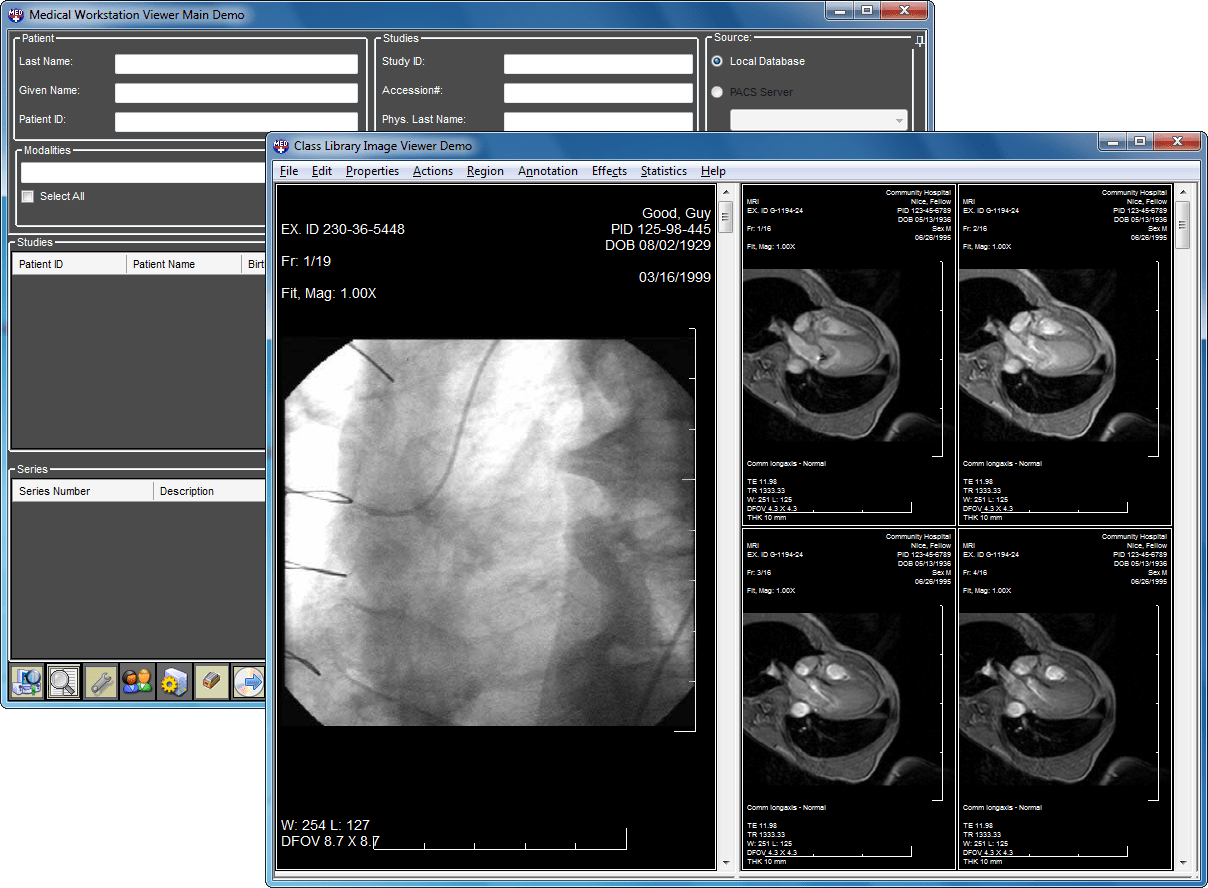Click the two-users icon in Main Demo toolbar
Screen dimensions: 1208x888
coord(137,682)
